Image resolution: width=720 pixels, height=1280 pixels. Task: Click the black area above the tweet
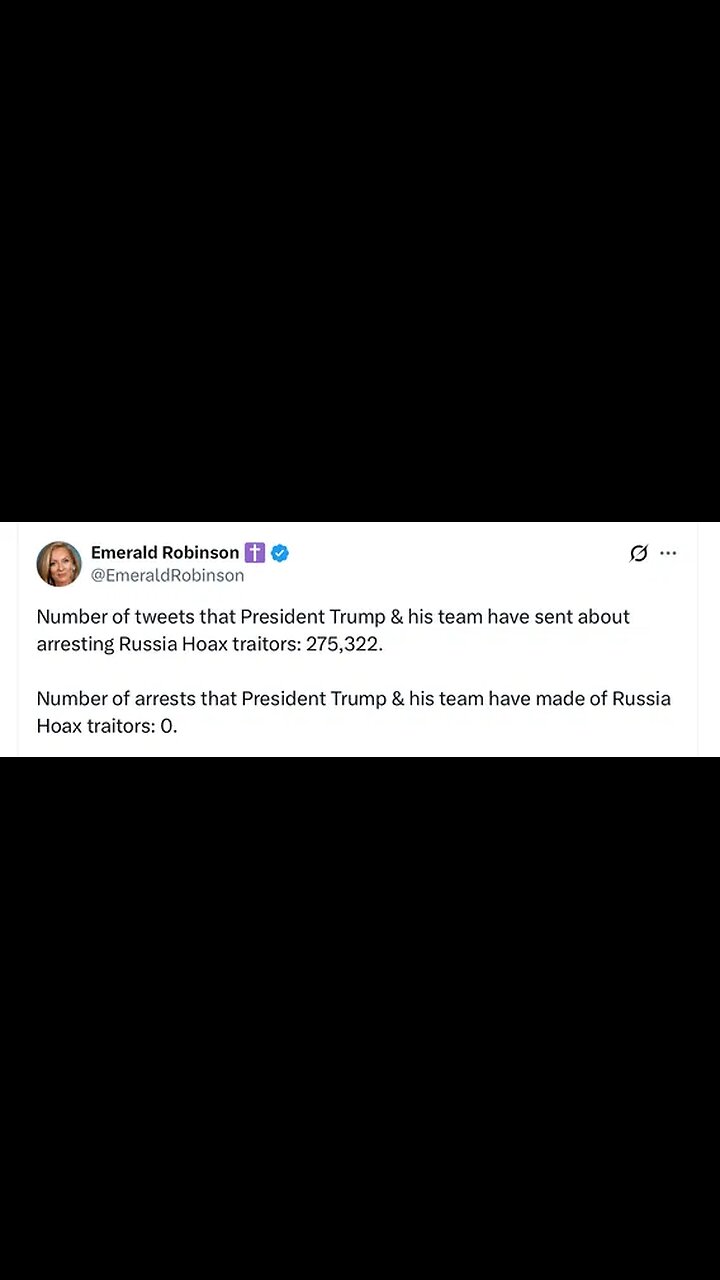tap(360, 260)
